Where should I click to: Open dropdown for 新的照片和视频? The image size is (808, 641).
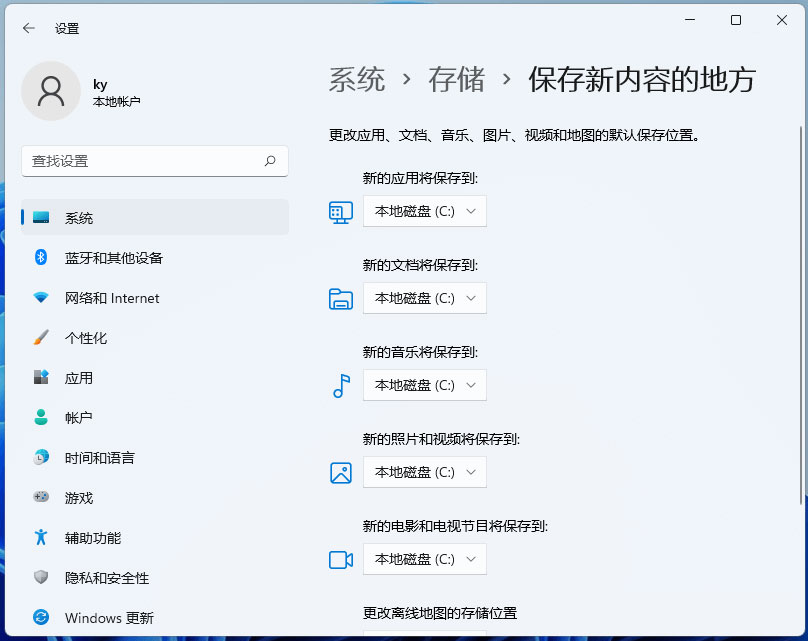[x=424, y=472]
